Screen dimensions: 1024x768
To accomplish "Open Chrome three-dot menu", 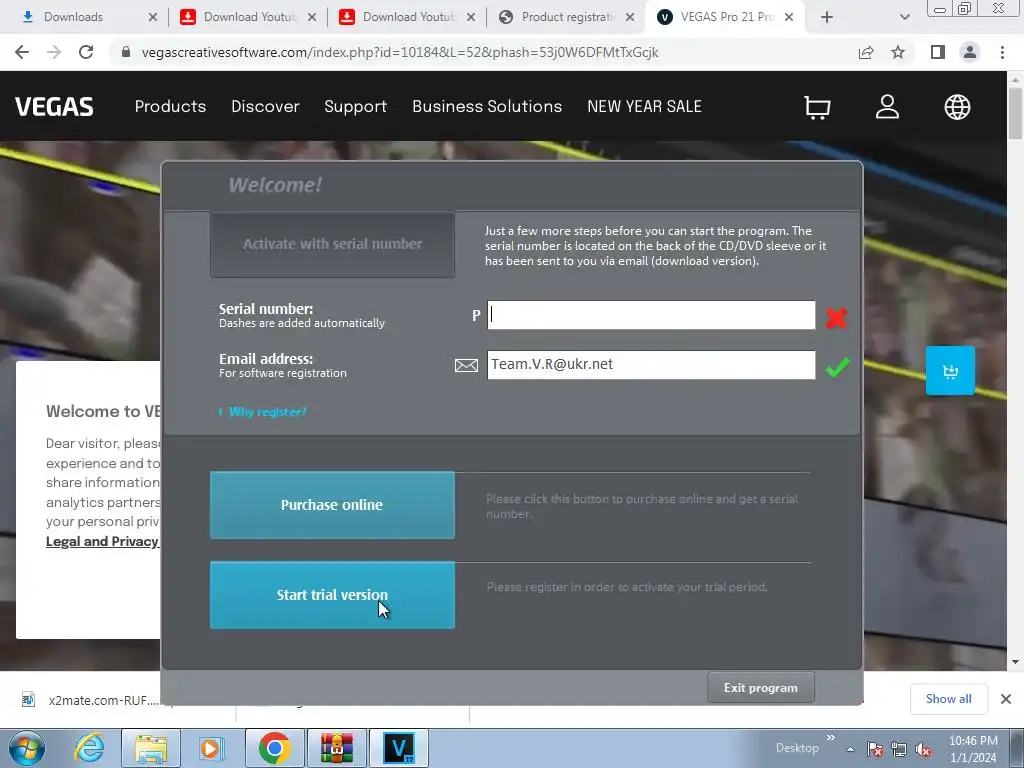I will 1002,52.
